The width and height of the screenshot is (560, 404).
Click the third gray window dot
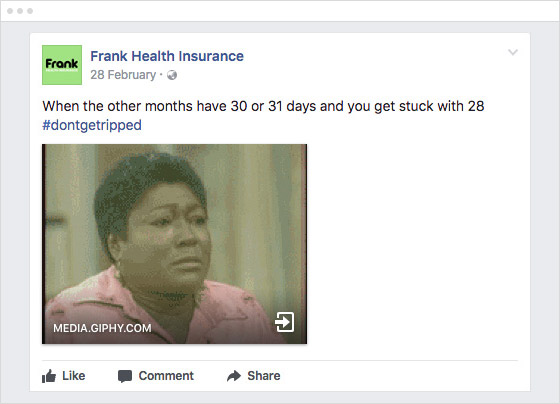(x=30, y=11)
